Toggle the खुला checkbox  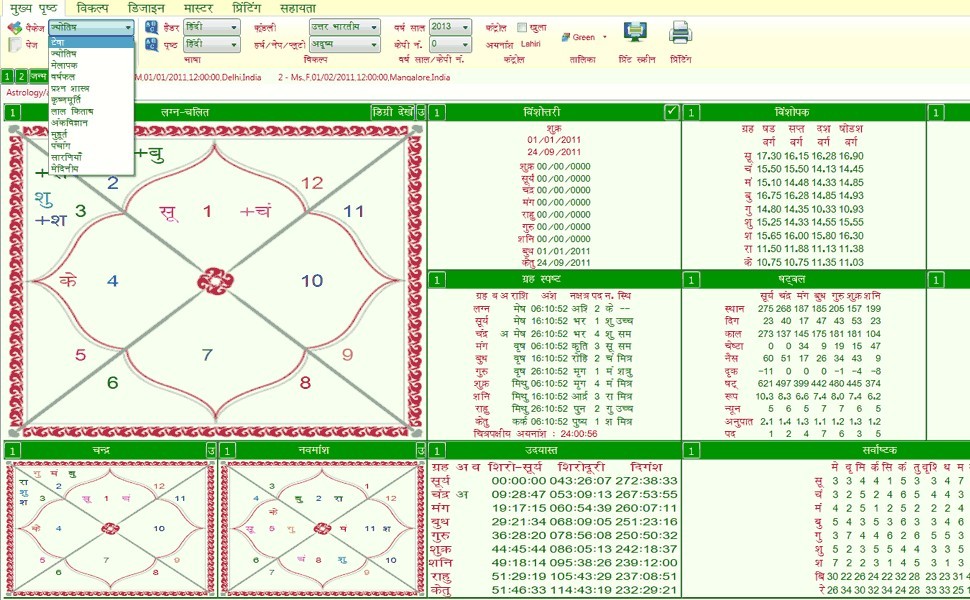(521, 27)
